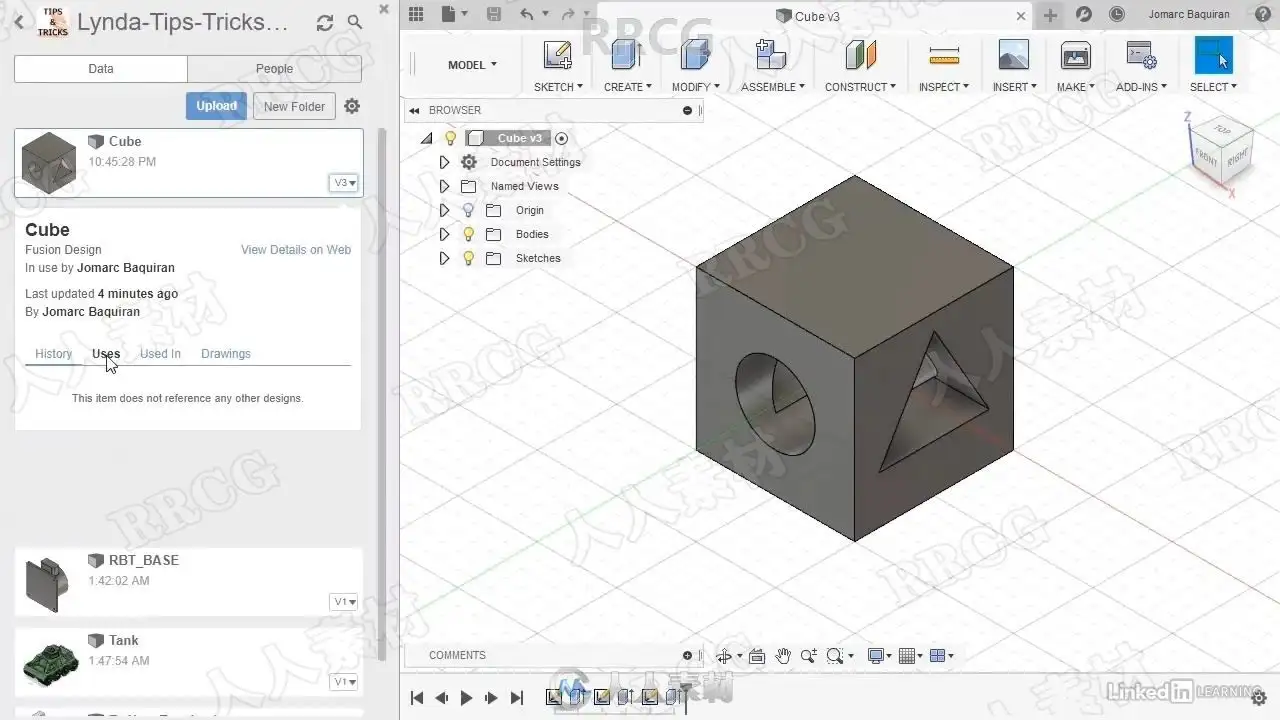Image resolution: width=1280 pixels, height=720 pixels.
Task: Select the Pan hand tool
Action: point(783,656)
